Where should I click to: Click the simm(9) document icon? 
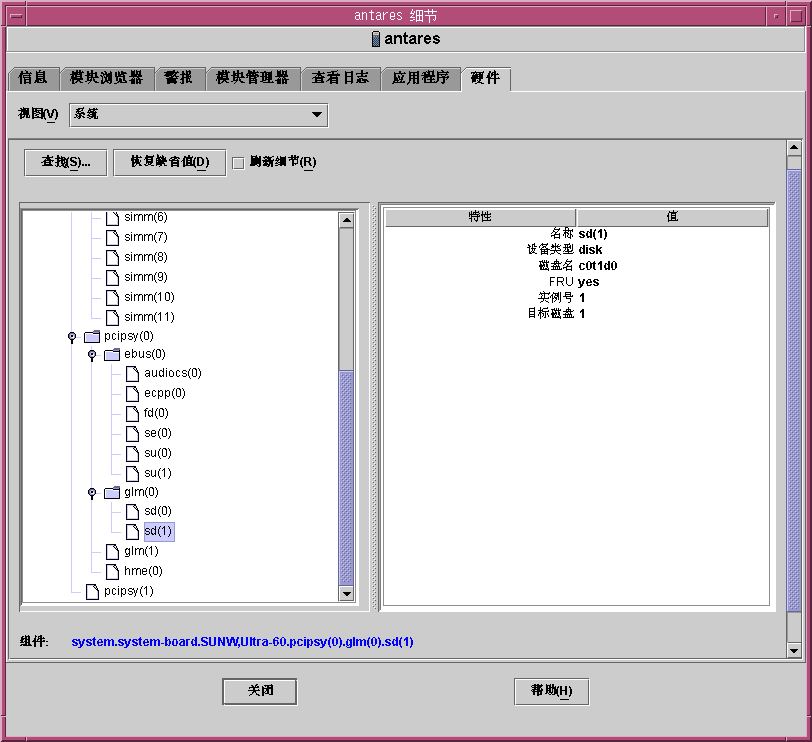112,278
